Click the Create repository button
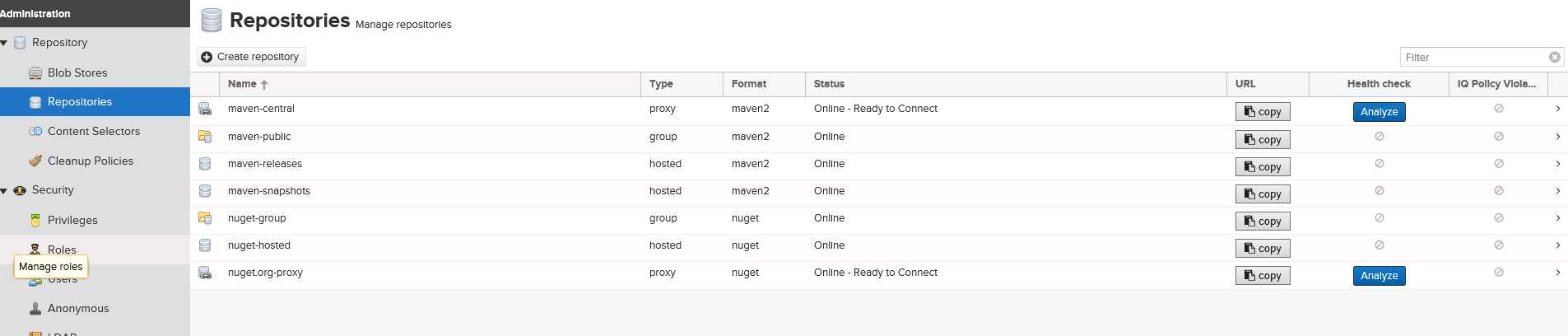1568x336 pixels. pos(250,57)
